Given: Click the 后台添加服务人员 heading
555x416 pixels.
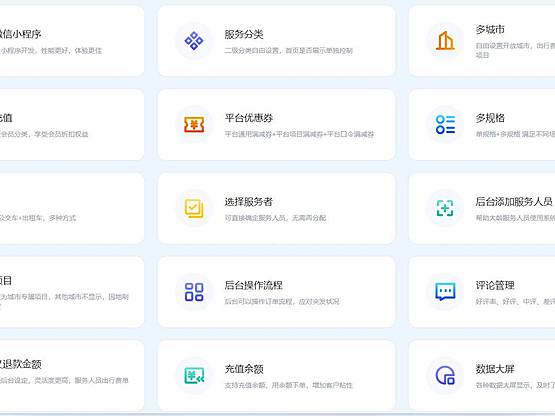Looking at the screenshot, I should [514, 201].
